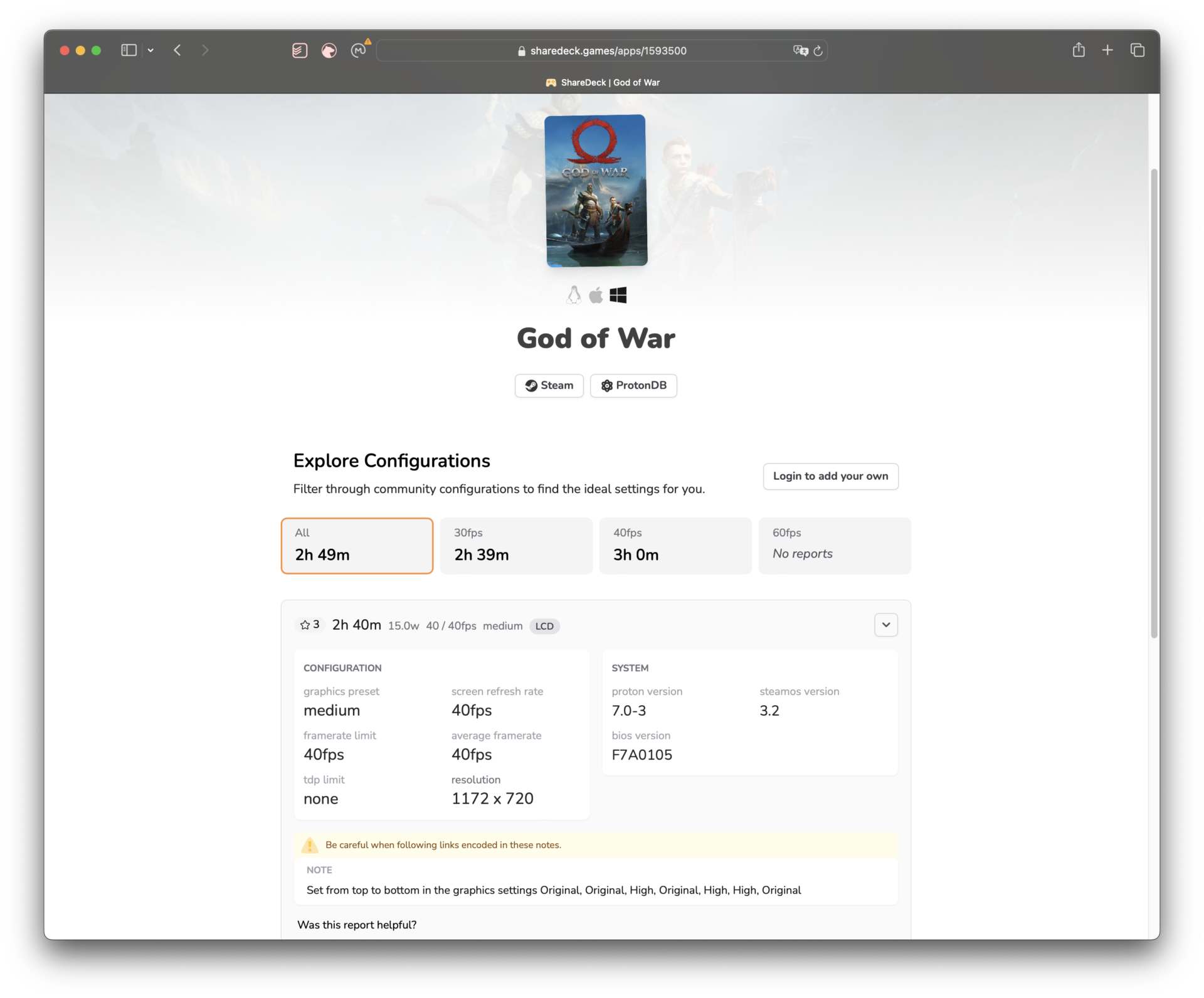Toggle the Safari sidebar icon
This screenshot has height=998, width=1204.
click(x=129, y=50)
